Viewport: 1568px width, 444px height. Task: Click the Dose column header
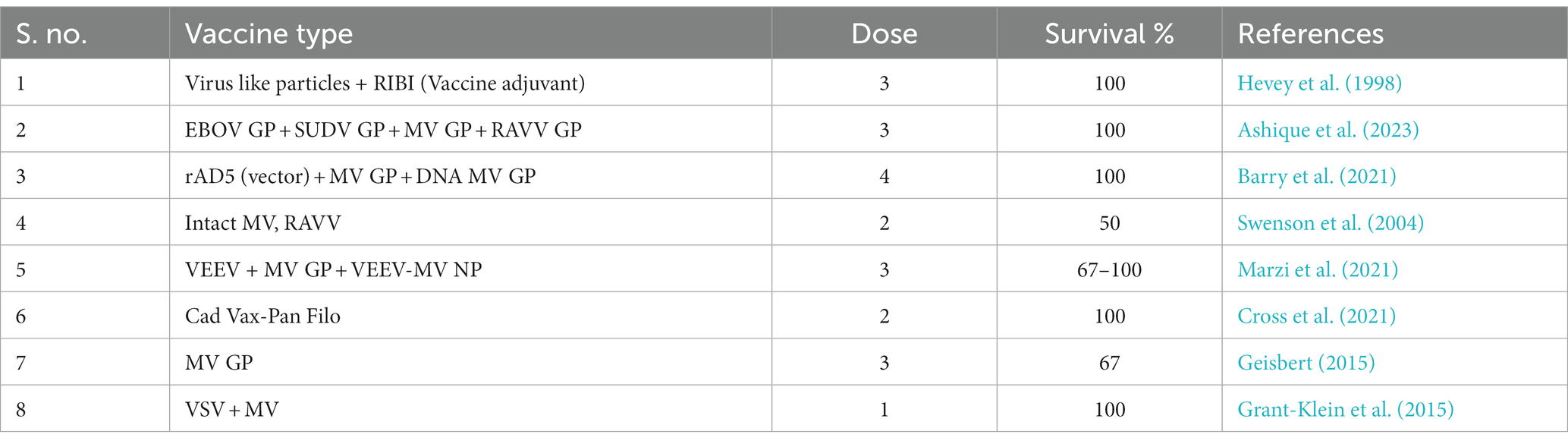click(x=884, y=34)
